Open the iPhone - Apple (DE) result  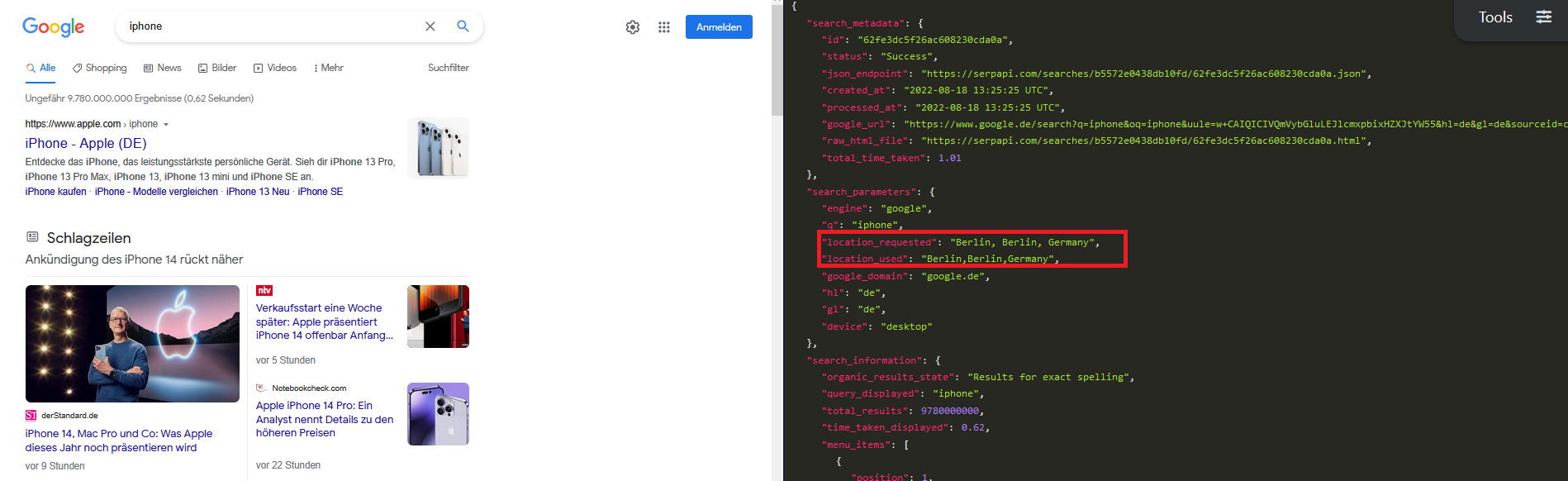pos(86,143)
